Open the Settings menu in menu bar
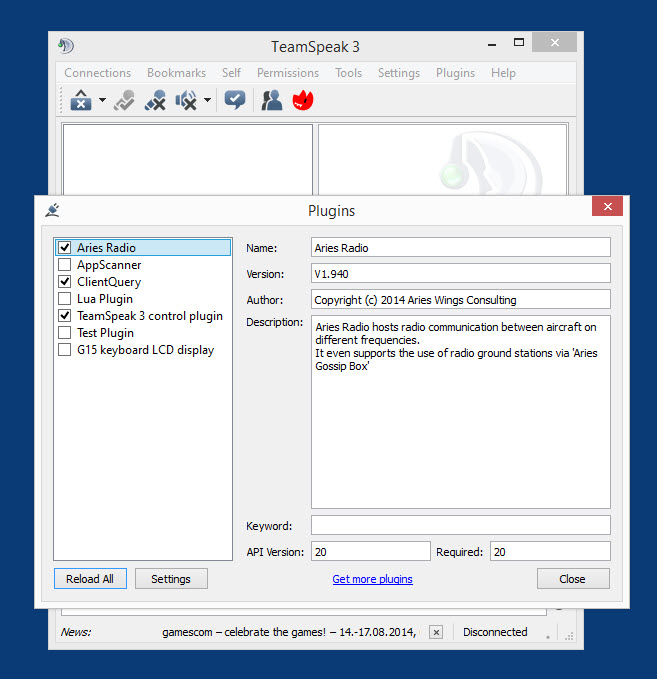Viewport: 657px width, 679px height. click(x=399, y=73)
